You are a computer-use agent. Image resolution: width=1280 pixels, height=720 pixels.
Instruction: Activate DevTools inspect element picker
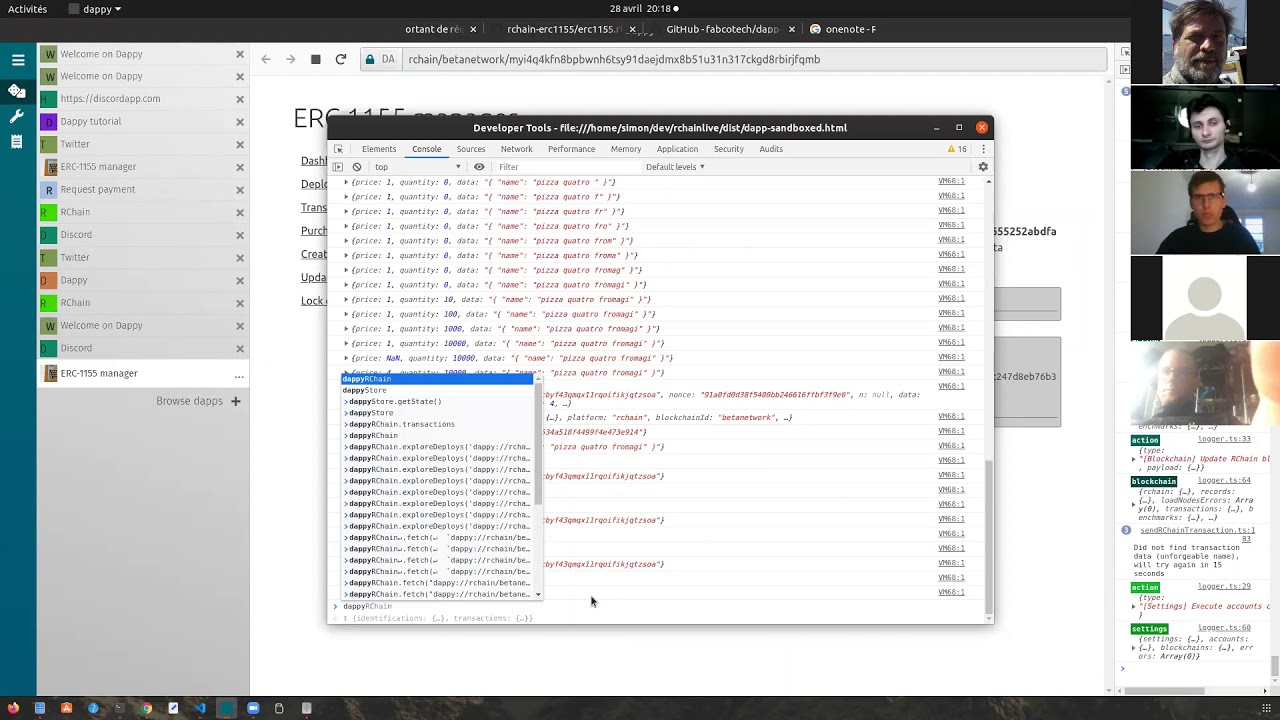pyautogui.click(x=338, y=149)
